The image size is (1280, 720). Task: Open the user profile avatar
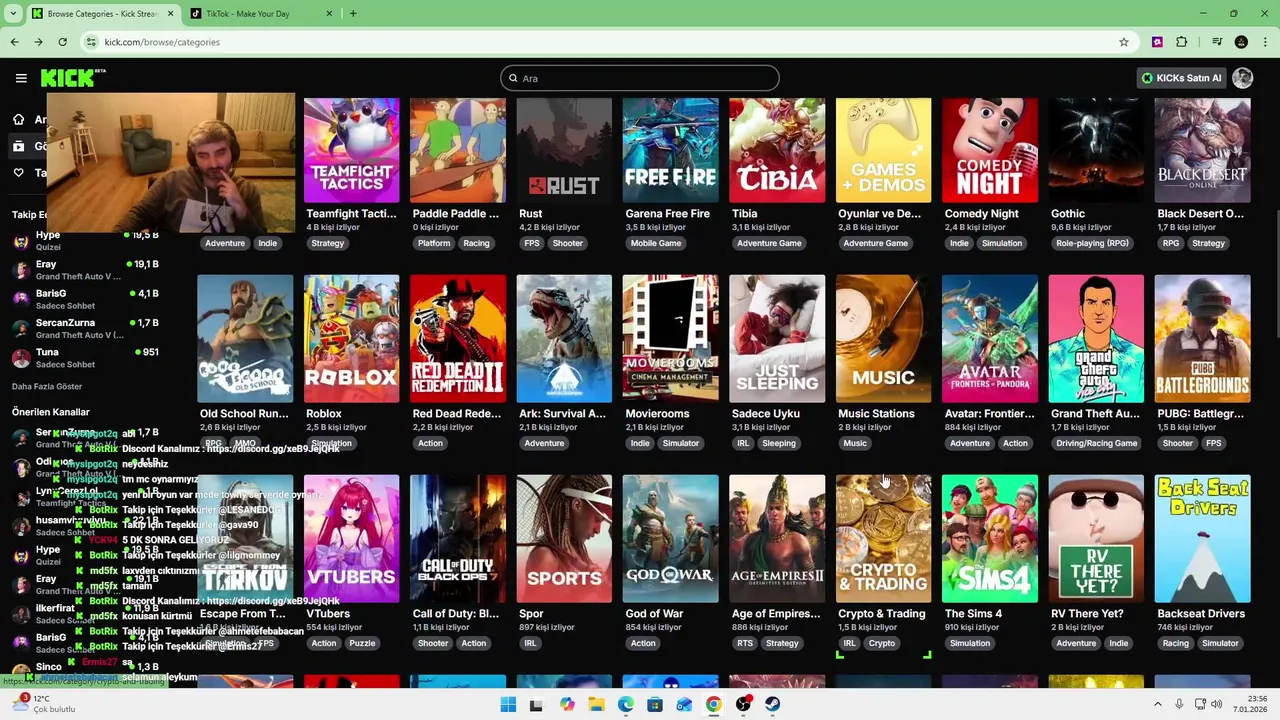(x=1243, y=78)
